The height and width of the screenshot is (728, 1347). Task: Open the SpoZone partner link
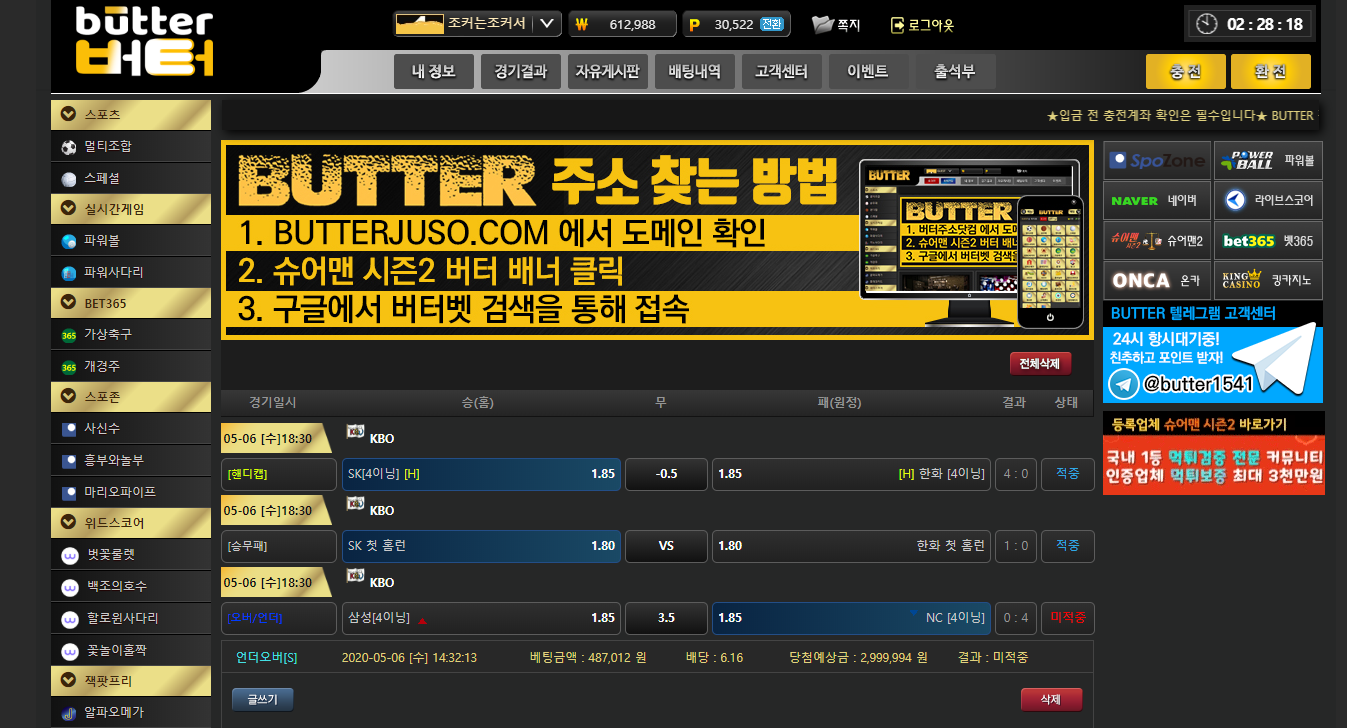point(1156,160)
